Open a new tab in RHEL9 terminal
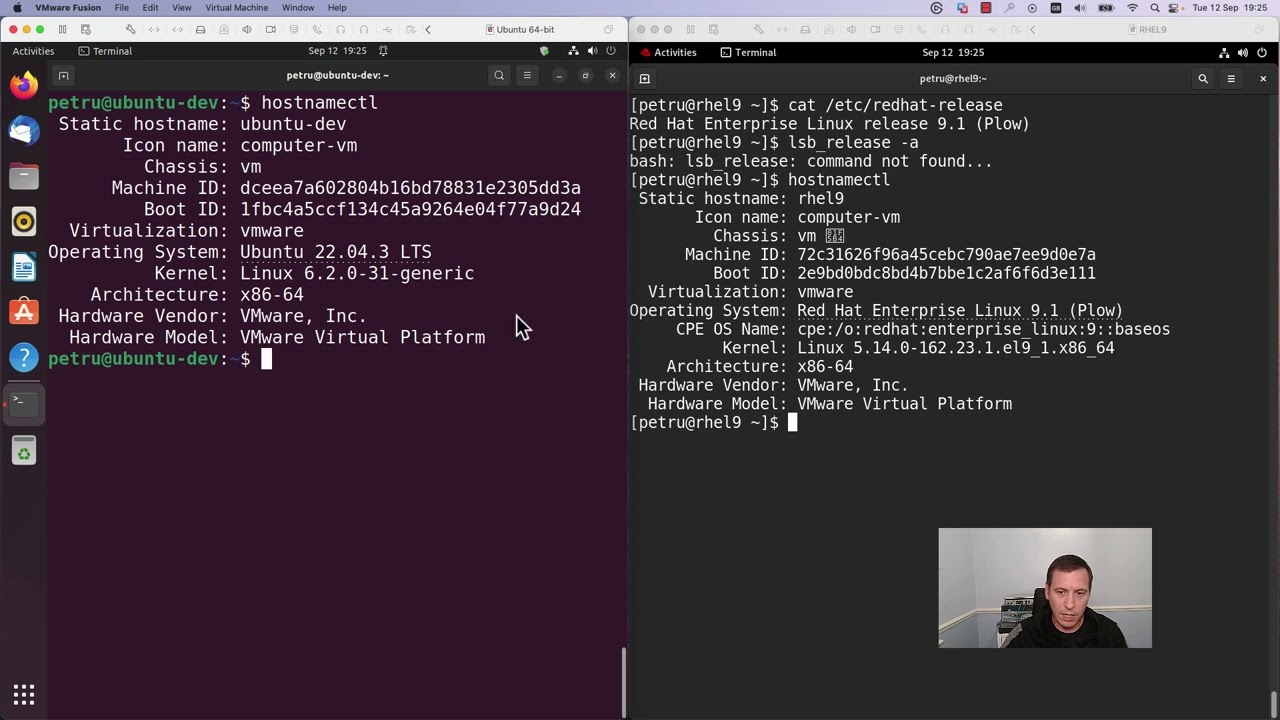Screen dimensions: 1280x720 click(645, 78)
